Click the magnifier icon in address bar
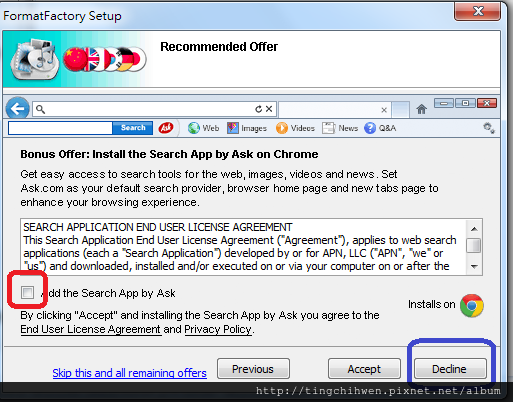 tap(40, 109)
